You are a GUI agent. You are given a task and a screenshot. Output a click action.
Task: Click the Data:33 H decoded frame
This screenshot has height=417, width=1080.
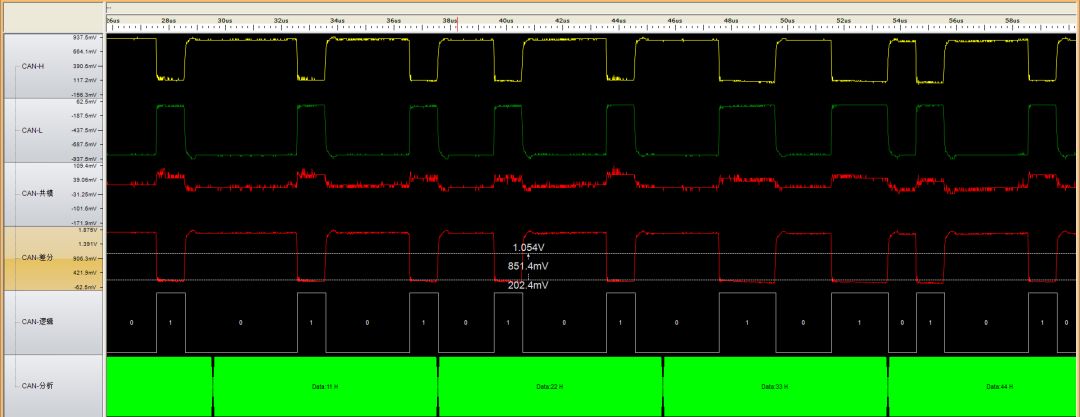(x=774, y=387)
